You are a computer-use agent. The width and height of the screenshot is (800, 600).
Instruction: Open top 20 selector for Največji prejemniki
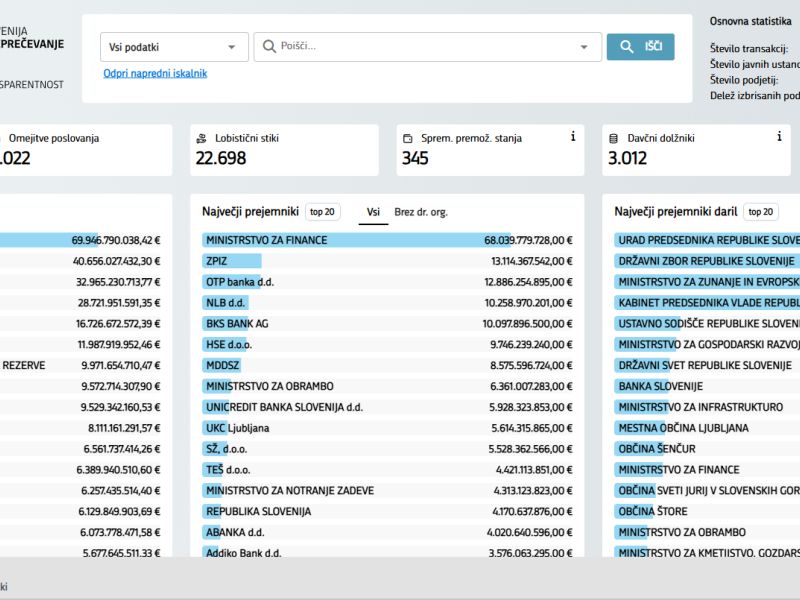click(323, 212)
